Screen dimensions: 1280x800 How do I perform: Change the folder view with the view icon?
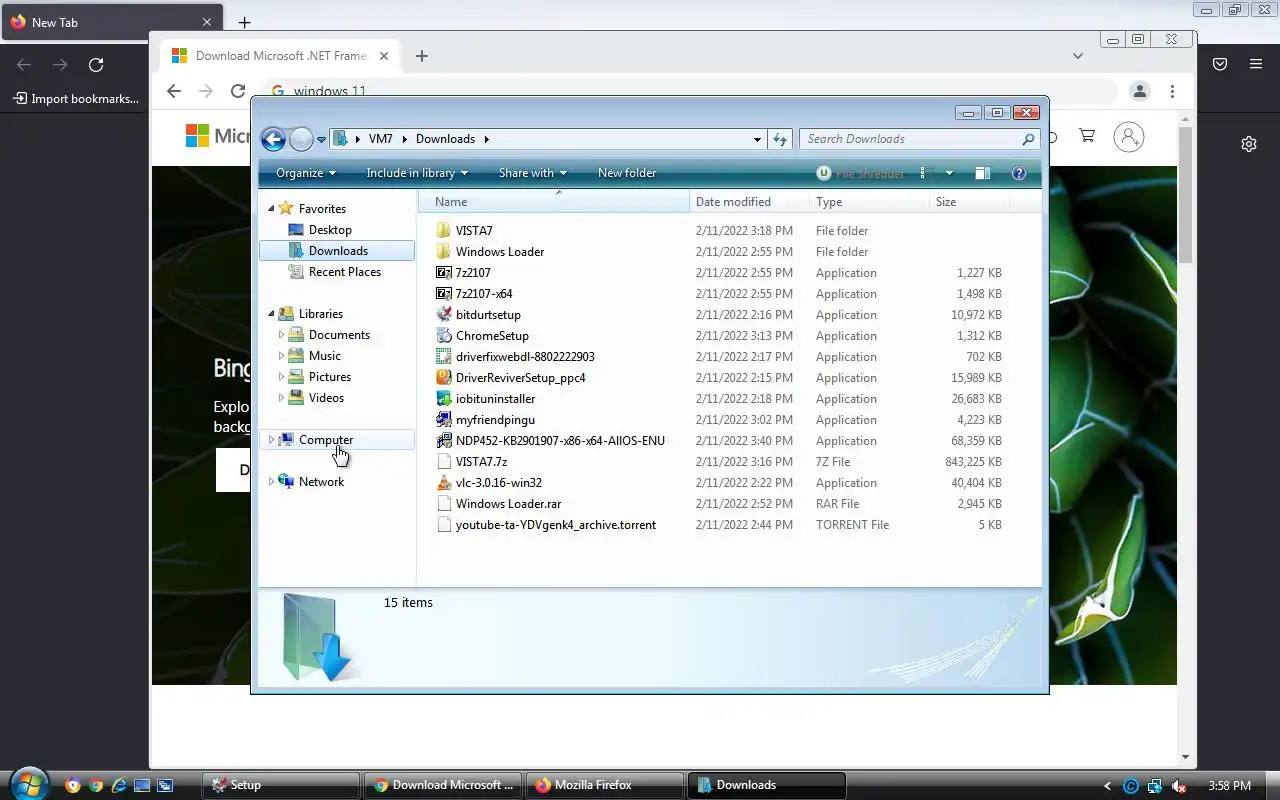coord(923,173)
